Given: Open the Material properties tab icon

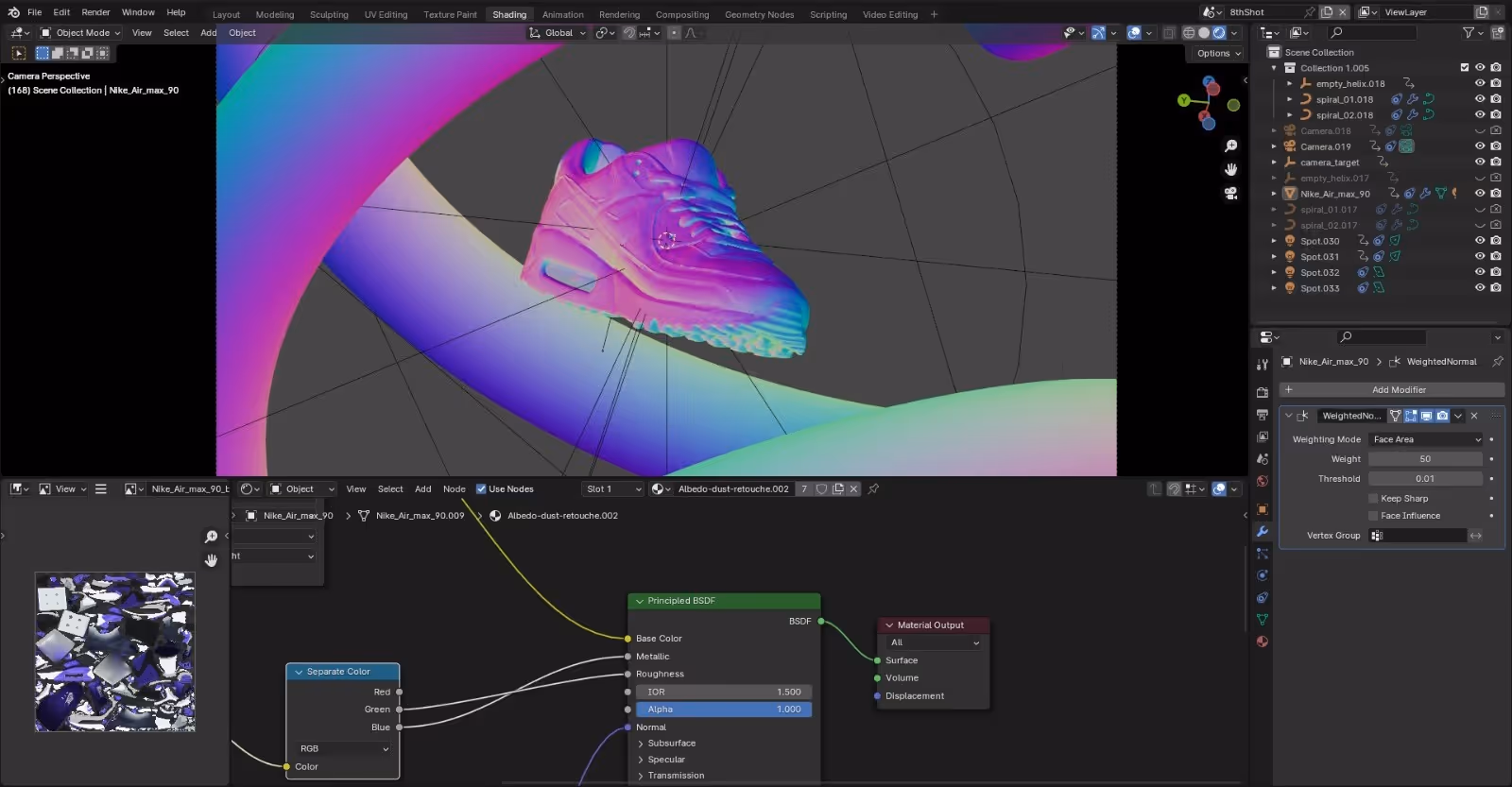Looking at the screenshot, I should pos(1262,642).
